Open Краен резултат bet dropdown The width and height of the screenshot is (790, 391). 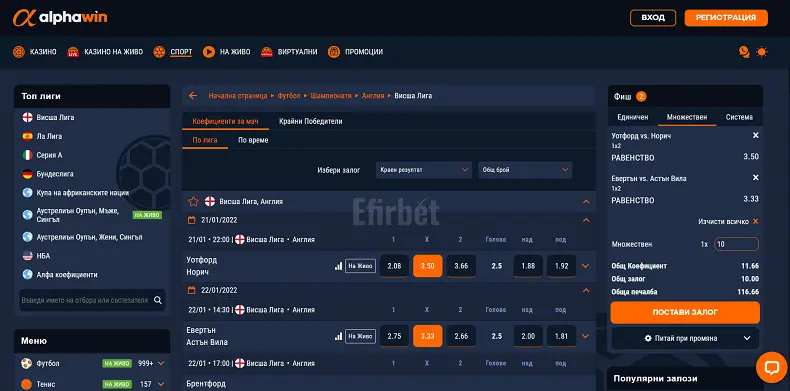pos(424,170)
